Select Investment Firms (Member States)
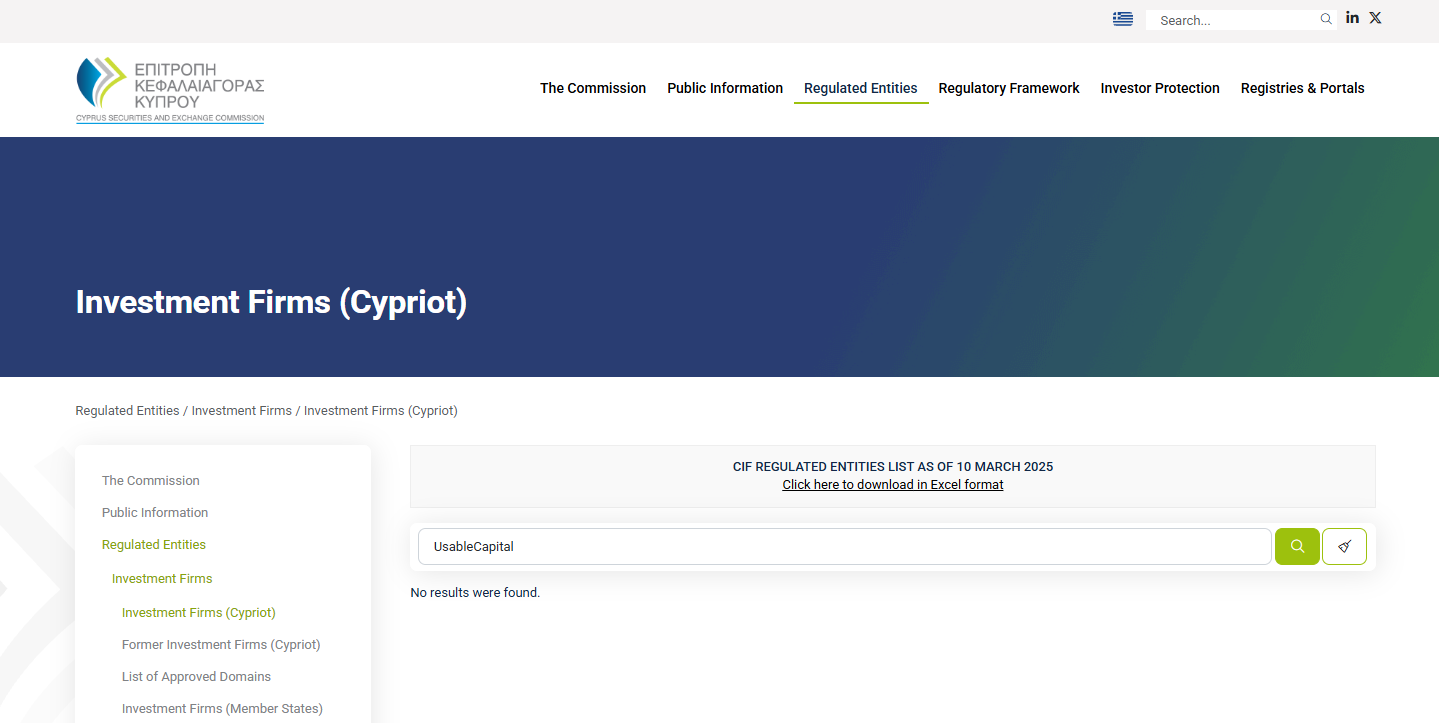The width and height of the screenshot is (1439, 723). click(x=222, y=708)
